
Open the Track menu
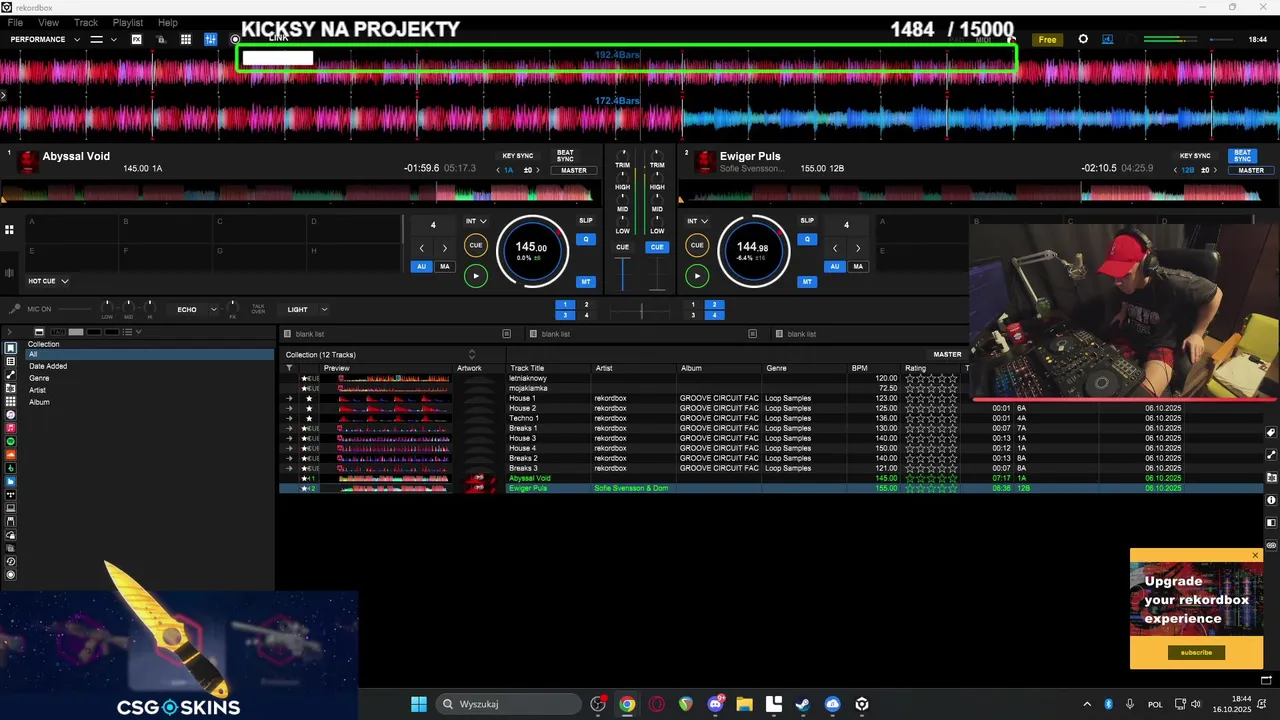pyautogui.click(x=86, y=22)
